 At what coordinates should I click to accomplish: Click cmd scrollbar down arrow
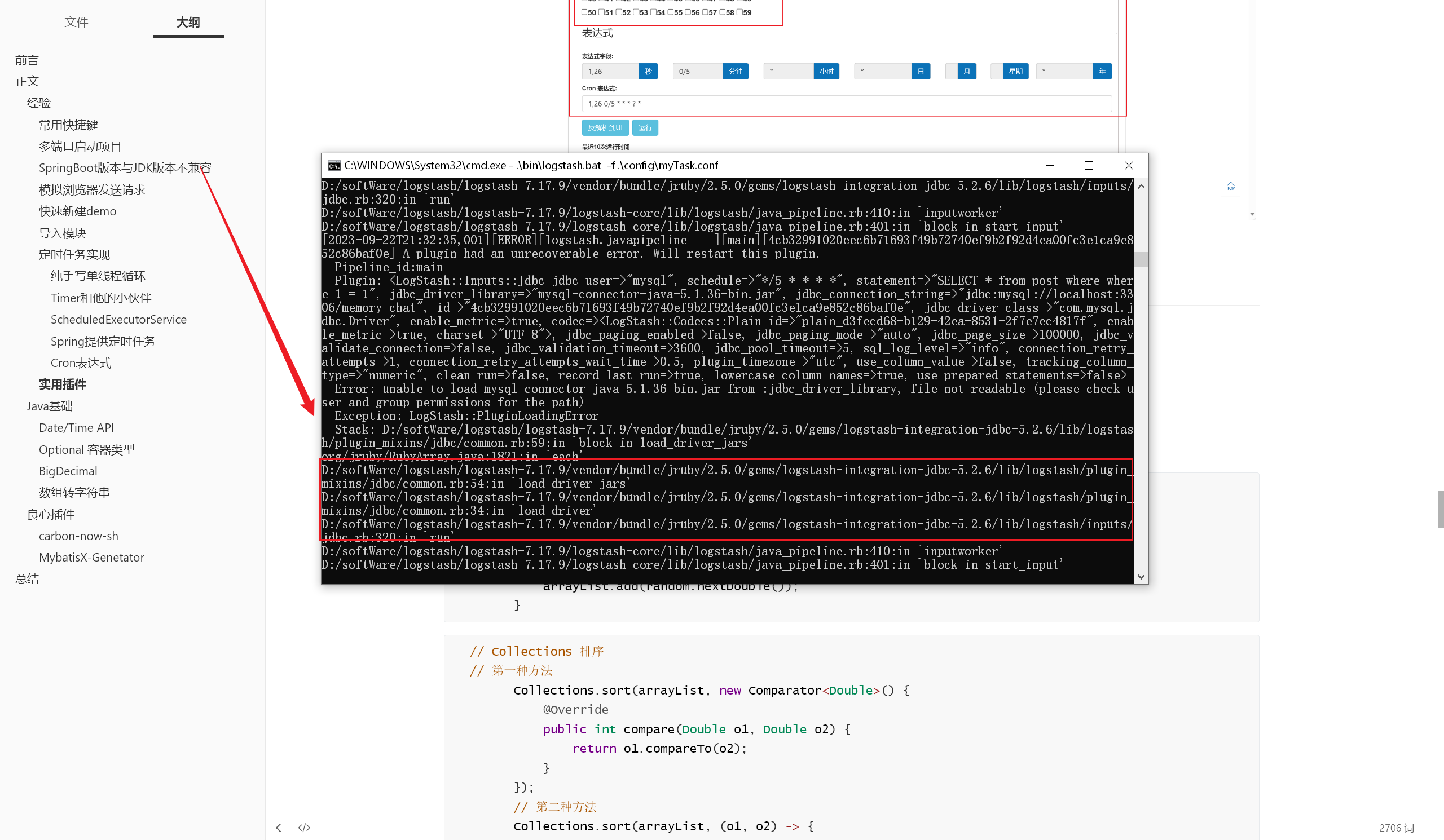(x=1141, y=577)
